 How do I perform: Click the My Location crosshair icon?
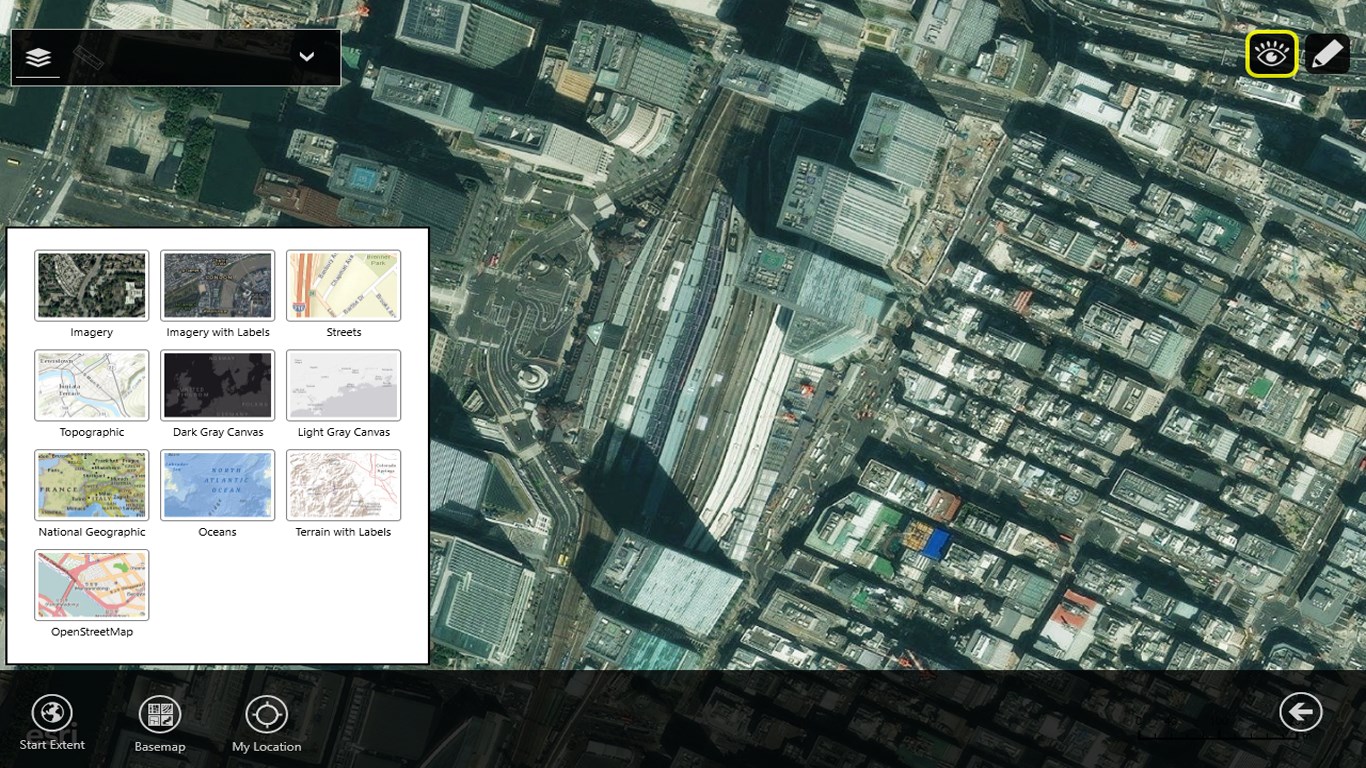click(266, 715)
